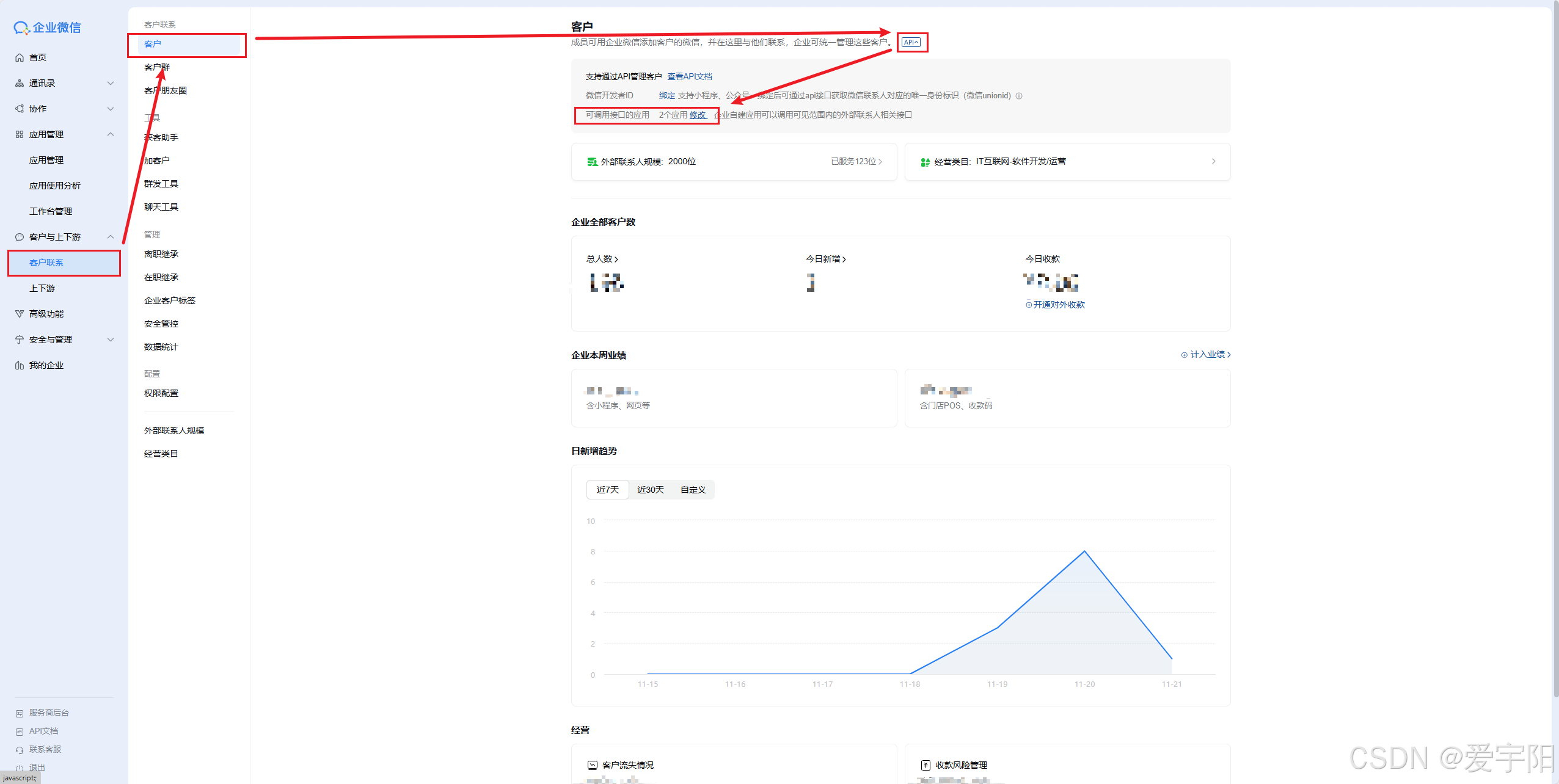Image resolution: width=1559 pixels, height=784 pixels.
Task: Click the API badge next to the customer description
Action: point(911,42)
